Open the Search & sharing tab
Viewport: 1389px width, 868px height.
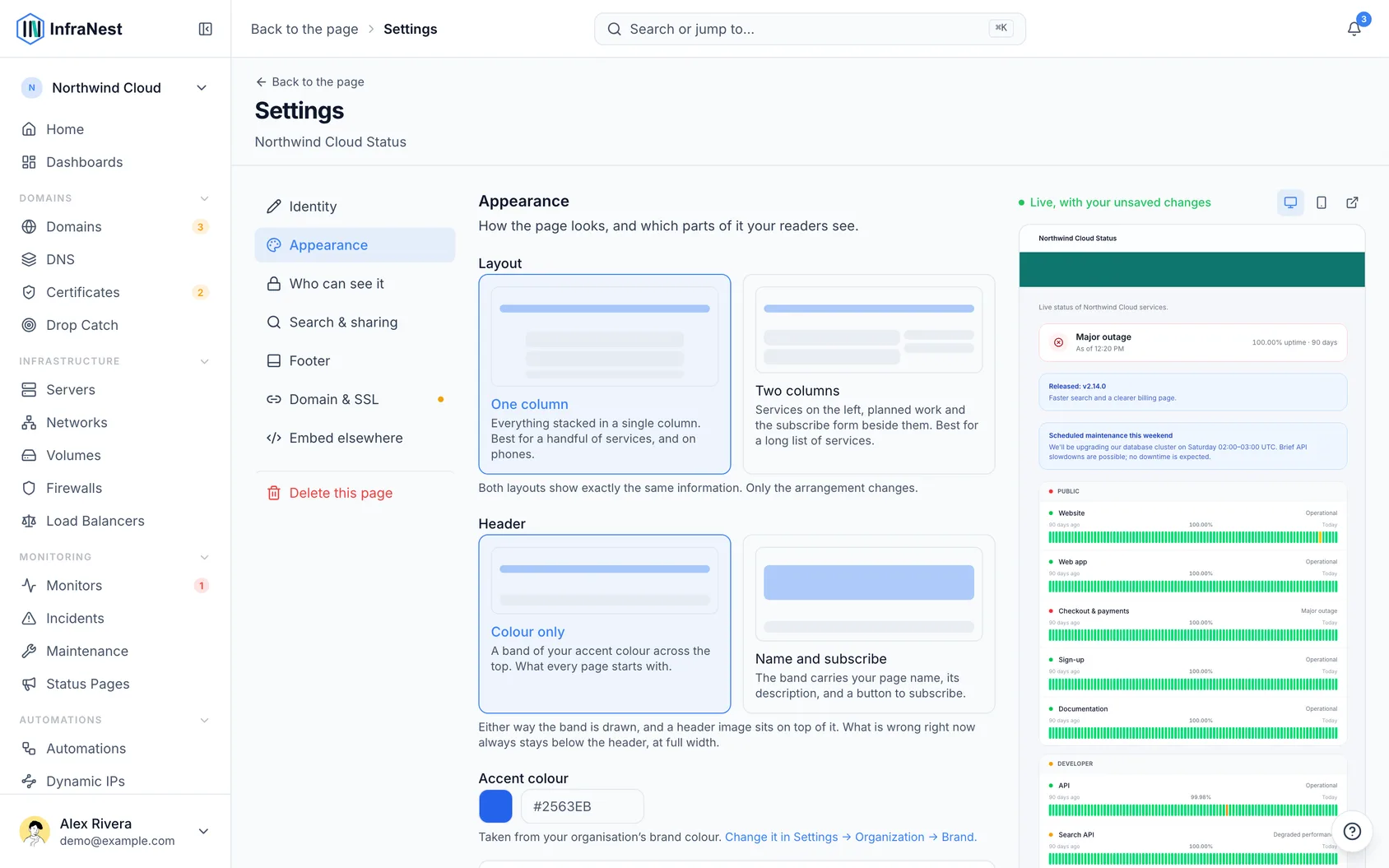click(x=355, y=323)
